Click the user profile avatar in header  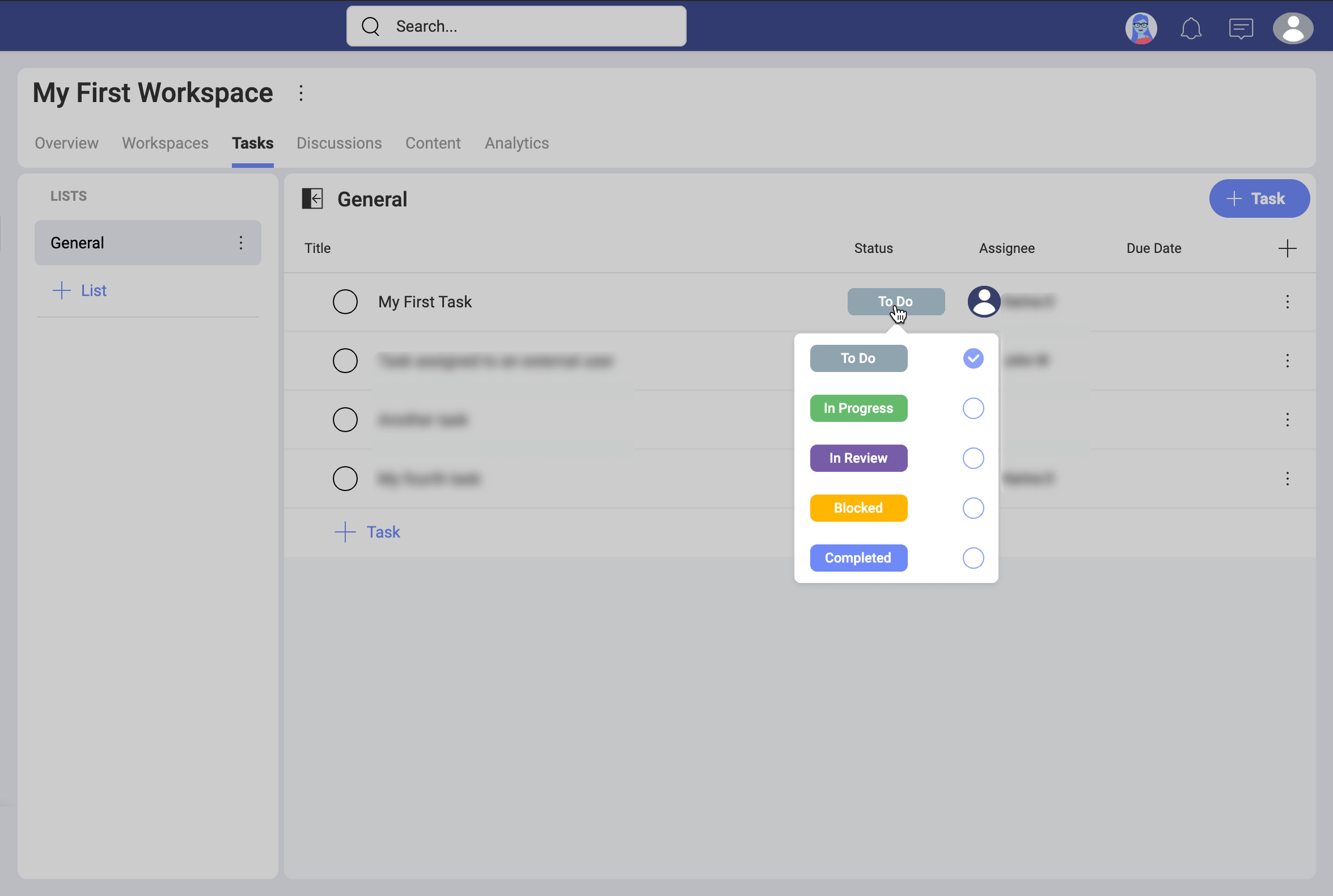[x=1292, y=27]
